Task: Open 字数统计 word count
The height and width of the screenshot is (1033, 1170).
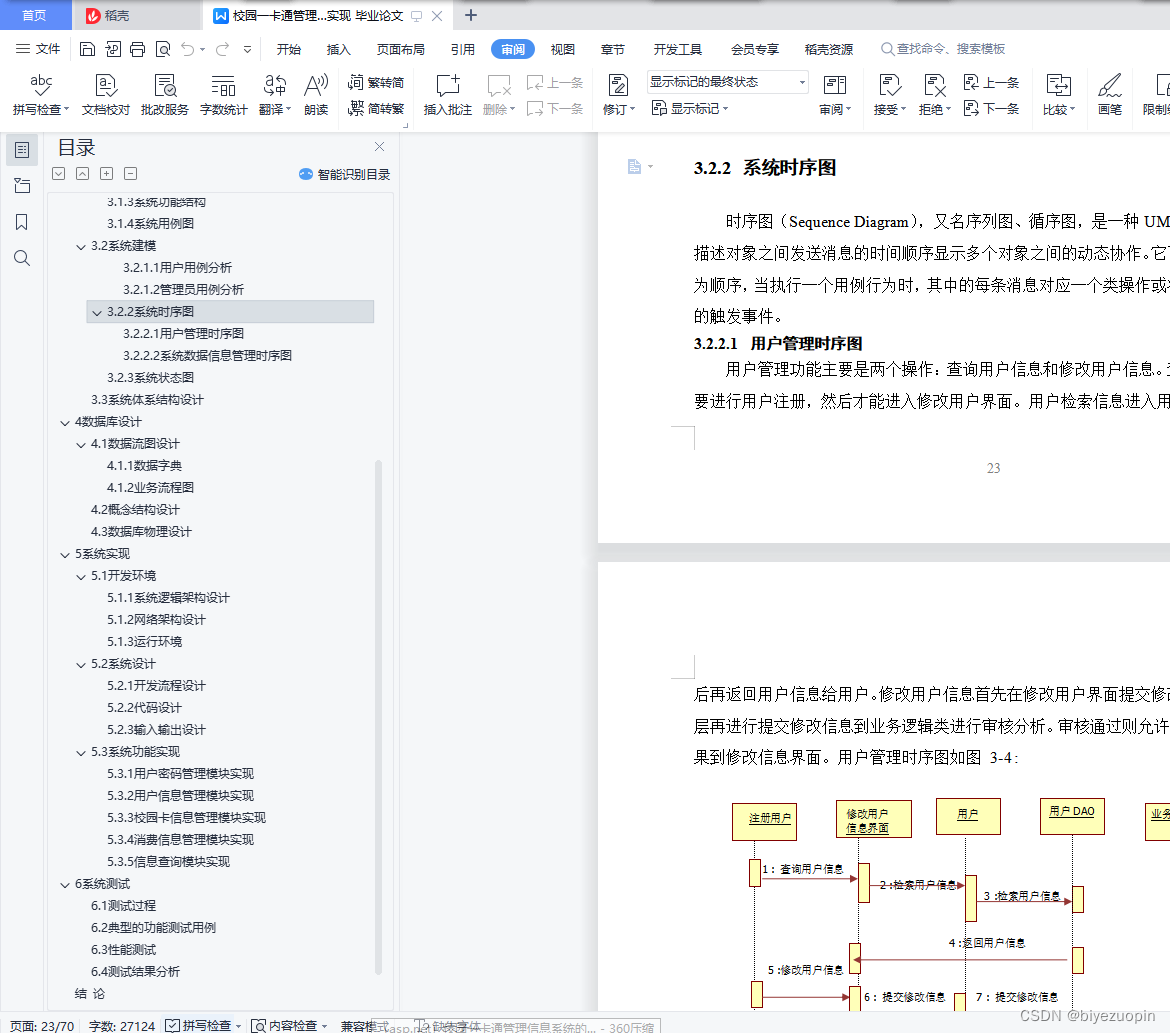Action: point(223,94)
